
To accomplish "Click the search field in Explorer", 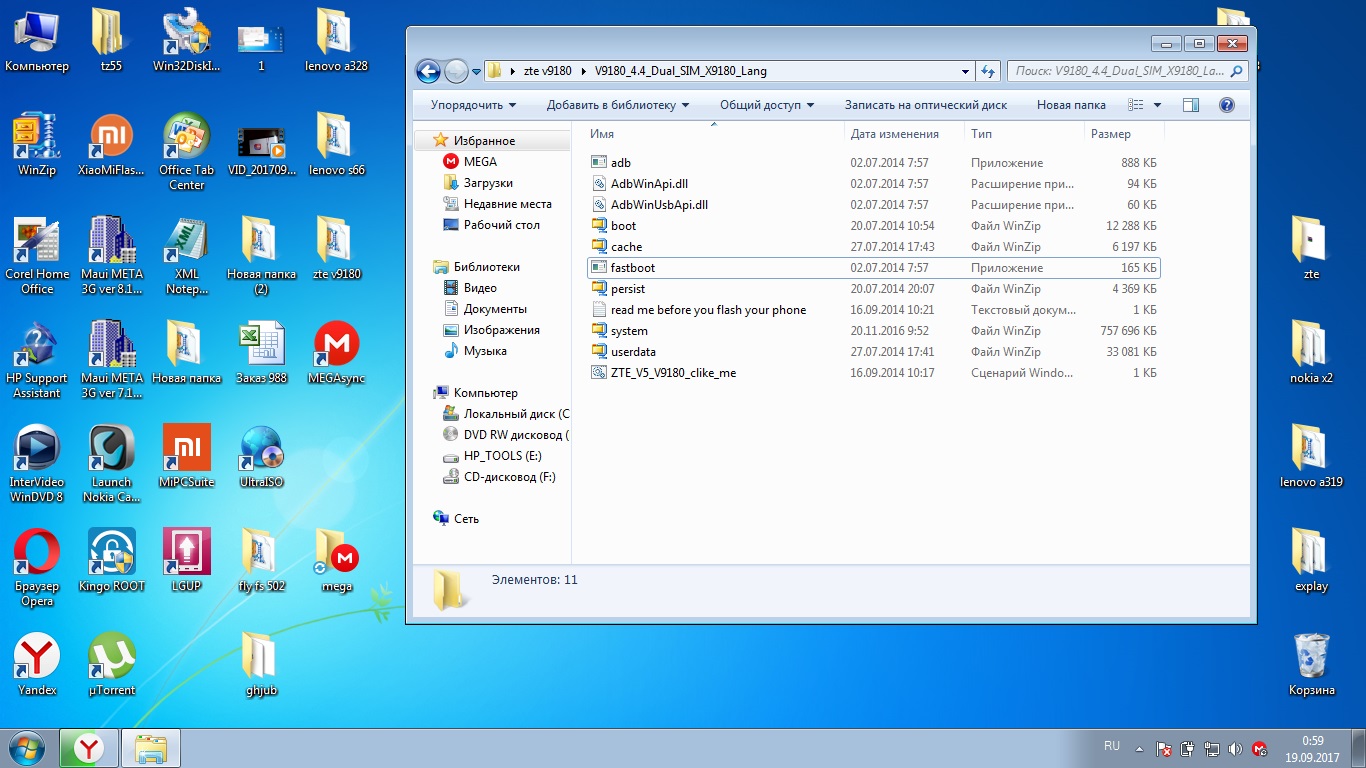I will tap(1120, 71).
